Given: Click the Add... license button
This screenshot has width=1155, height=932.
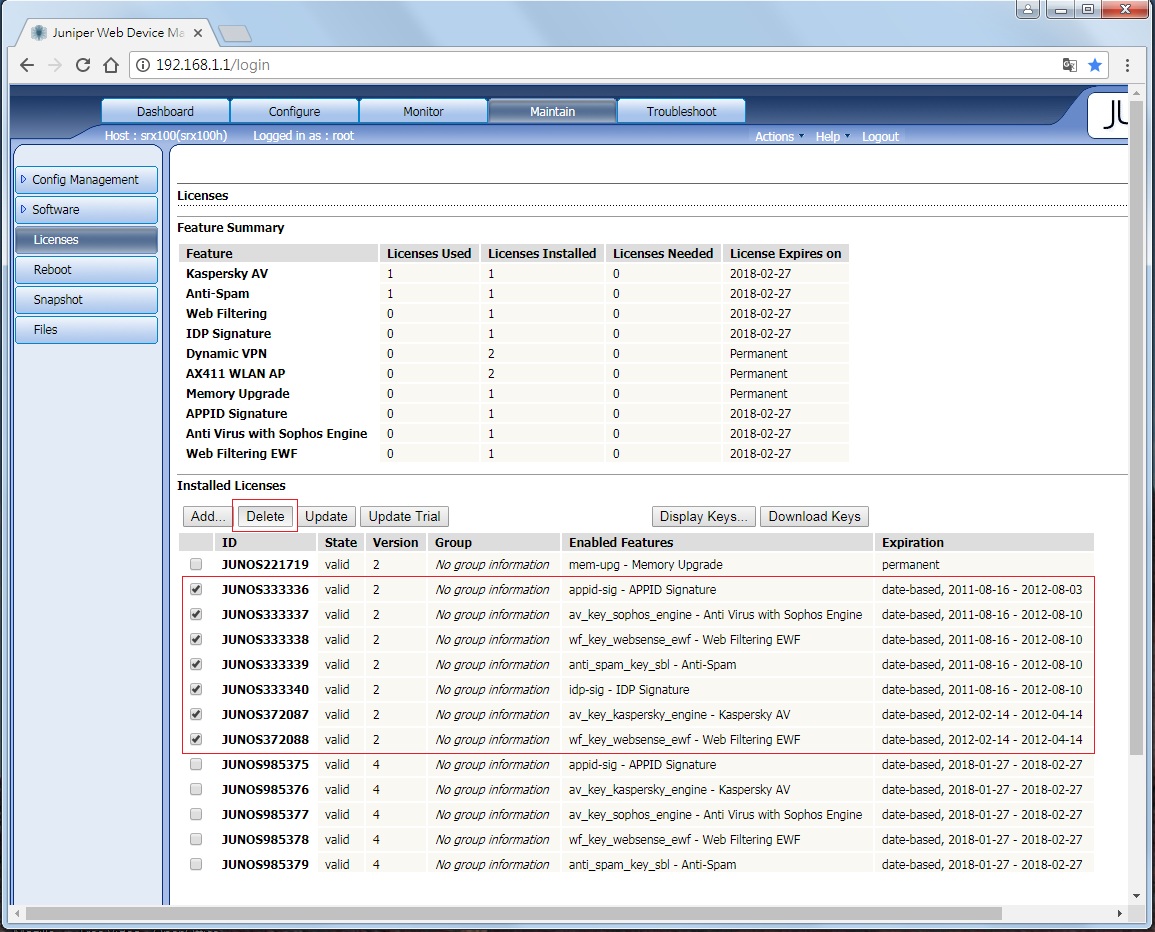Looking at the screenshot, I should click(x=208, y=516).
